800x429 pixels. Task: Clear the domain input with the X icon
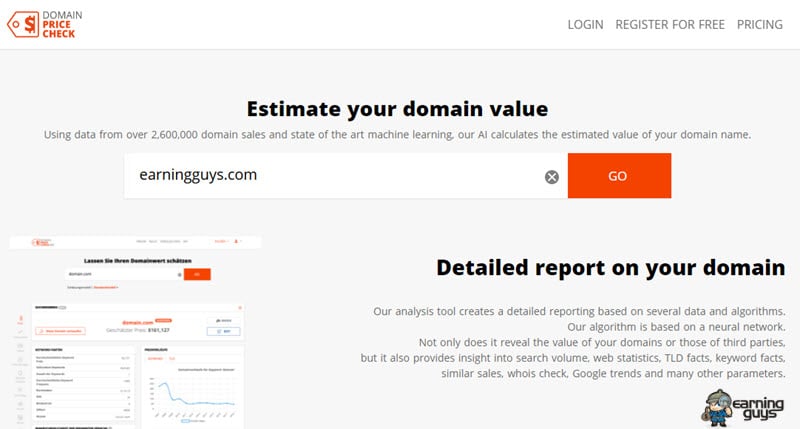click(552, 177)
